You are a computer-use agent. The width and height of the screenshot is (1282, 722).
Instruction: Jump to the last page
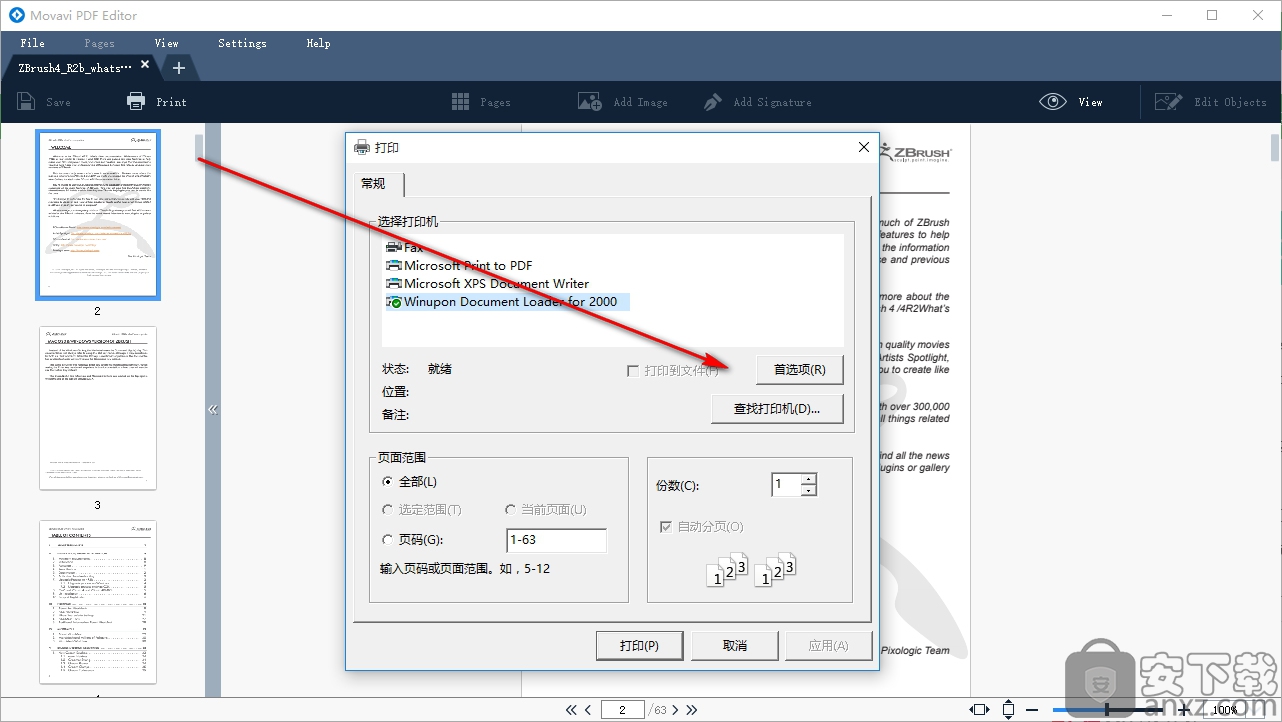tap(692, 710)
